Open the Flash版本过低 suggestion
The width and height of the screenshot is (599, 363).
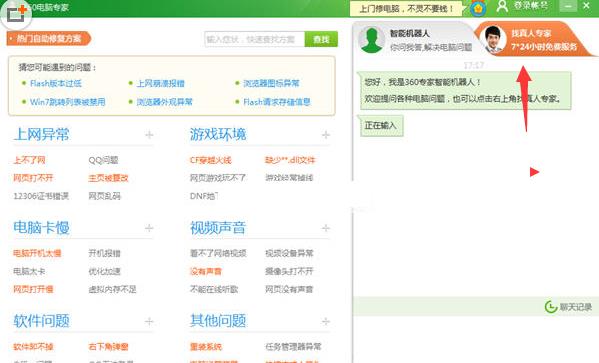pyautogui.click(x=56, y=83)
